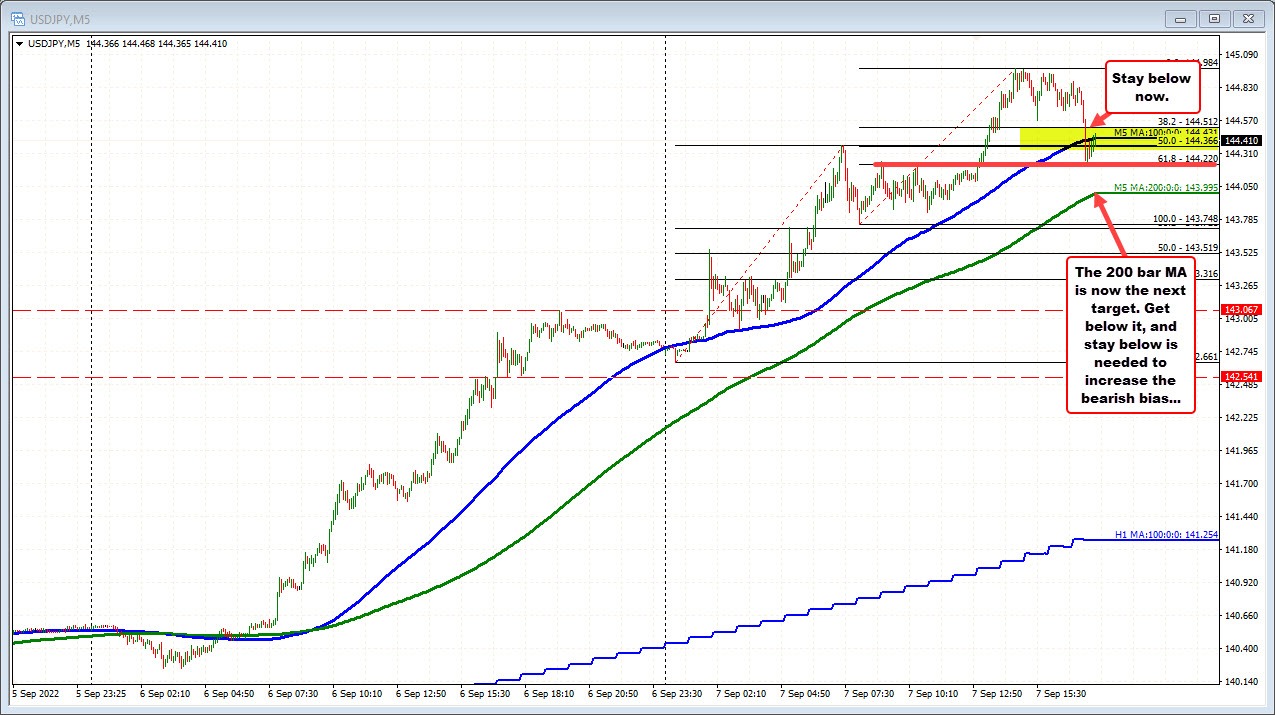Select the Fibonacci label '61.8 - 144.220'

pyautogui.click(x=1186, y=159)
